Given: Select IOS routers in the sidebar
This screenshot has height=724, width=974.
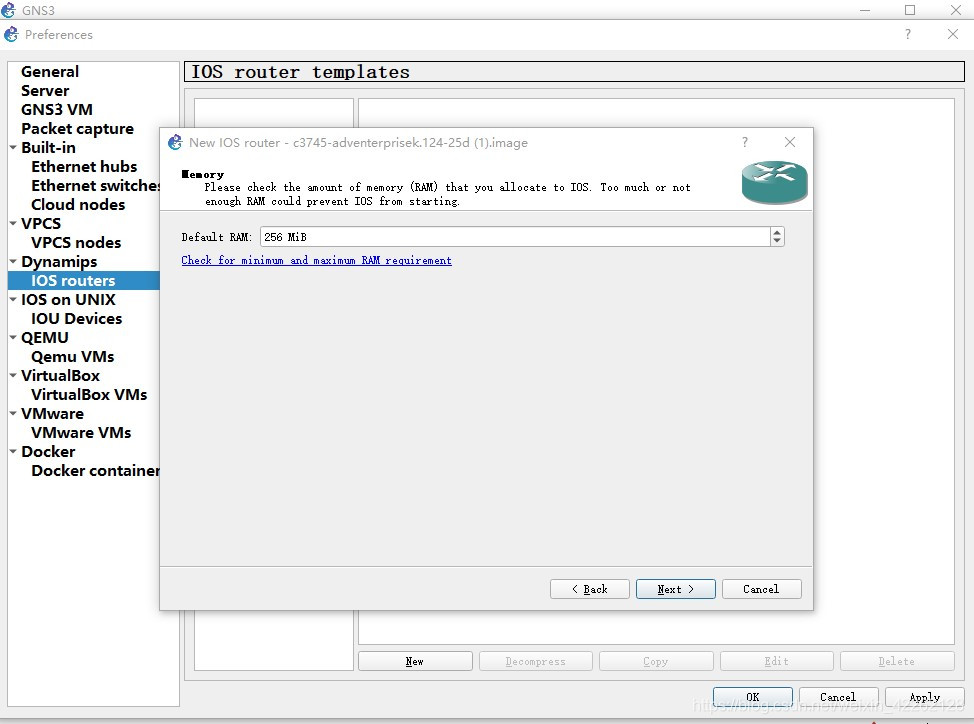Looking at the screenshot, I should tap(73, 281).
